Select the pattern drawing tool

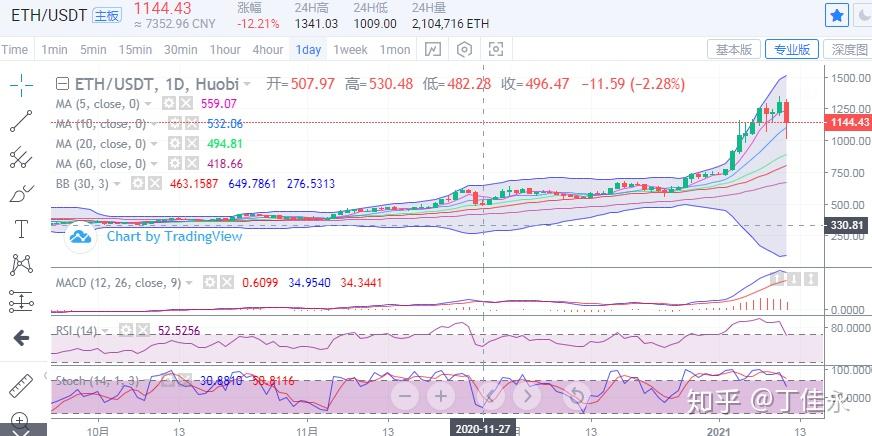(x=21, y=264)
